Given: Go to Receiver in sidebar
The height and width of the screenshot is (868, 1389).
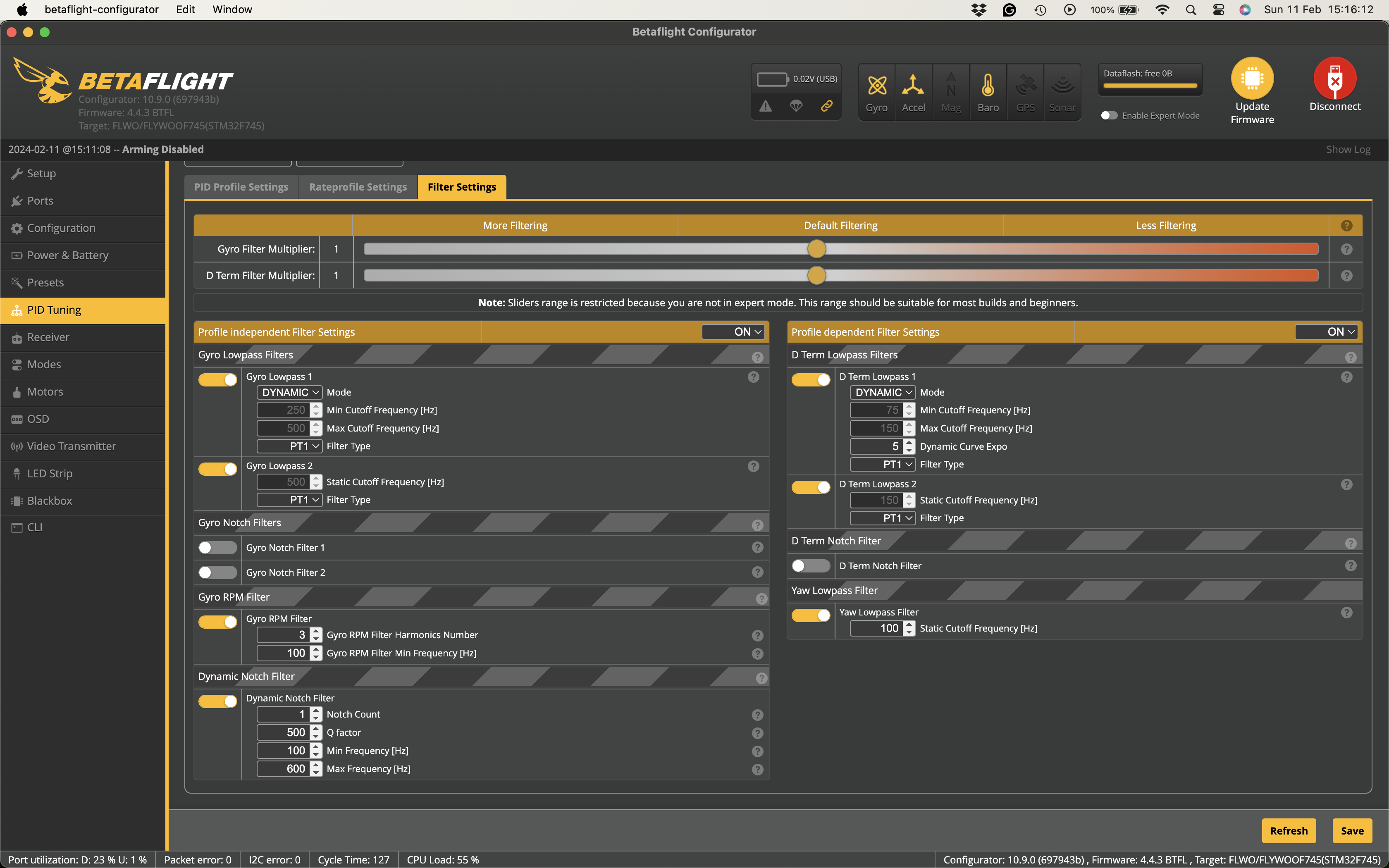Looking at the screenshot, I should pyautogui.click(x=83, y=337).
